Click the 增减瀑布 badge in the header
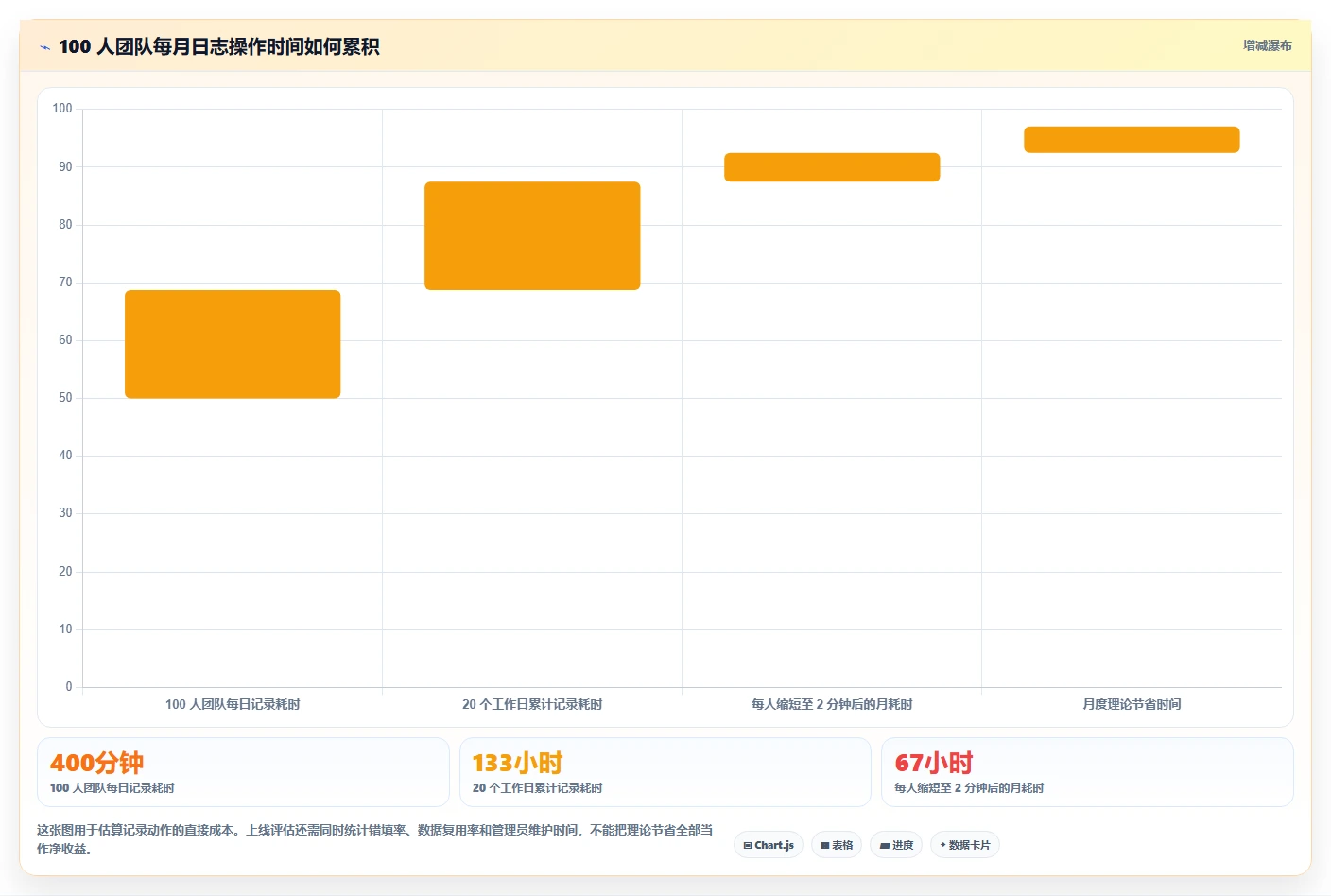1331x896 pixels. click(1267, 45)
